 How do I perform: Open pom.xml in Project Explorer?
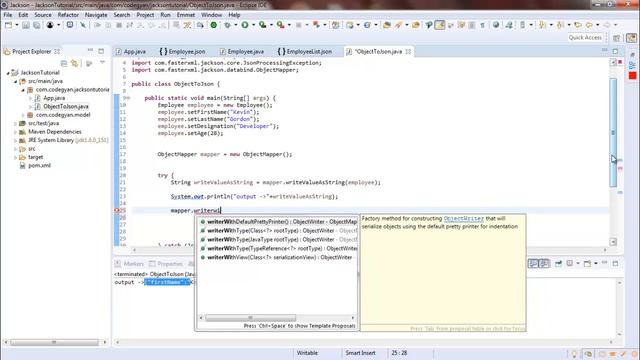[x=39, y=166]
